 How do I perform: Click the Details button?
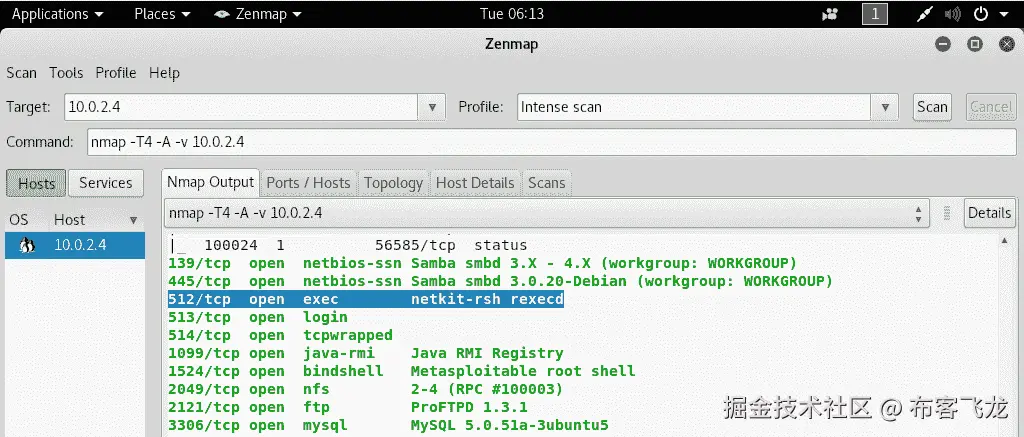(989, 213)
